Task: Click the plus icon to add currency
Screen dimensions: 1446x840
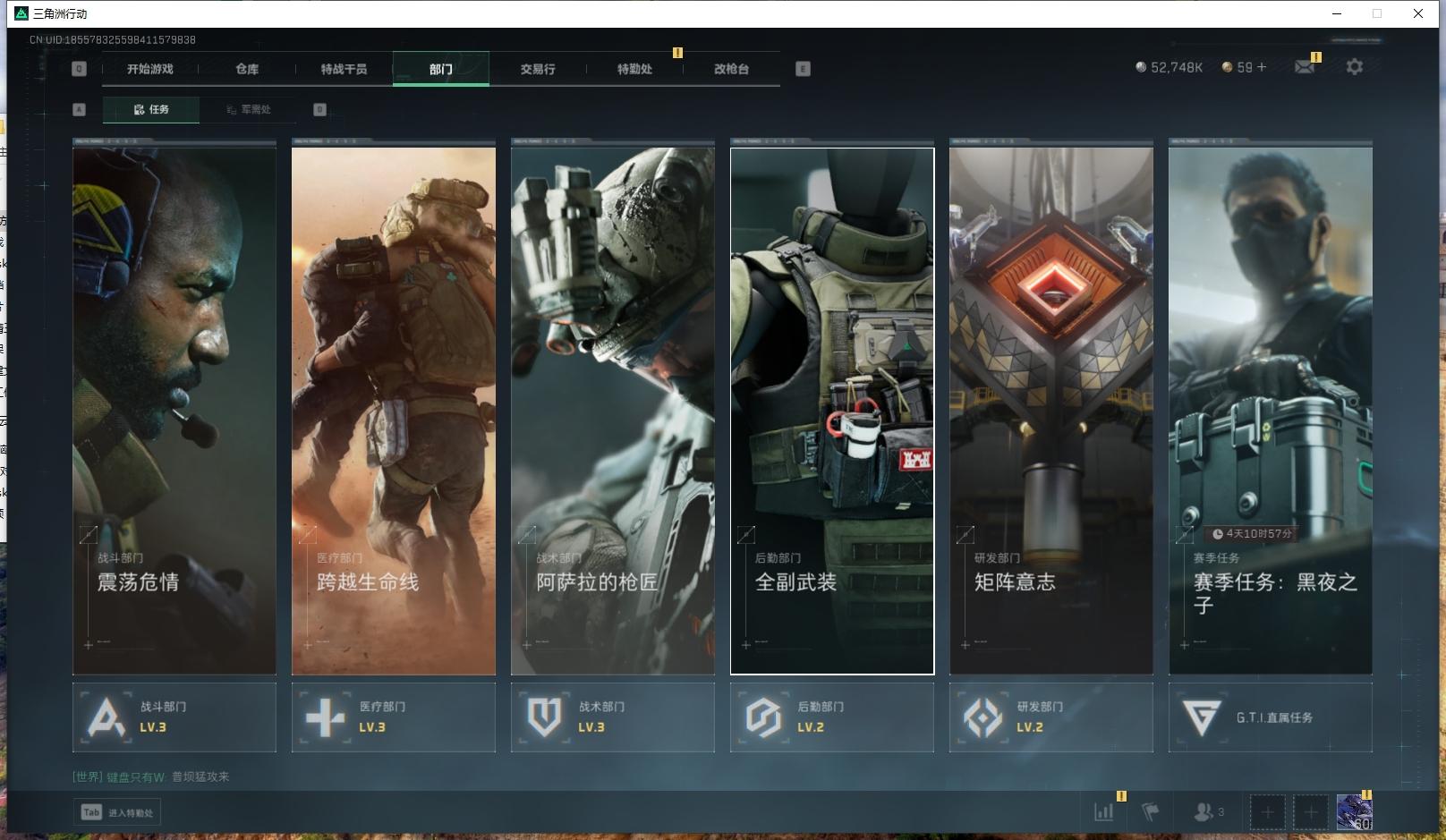Action: tap(1262, 67)
